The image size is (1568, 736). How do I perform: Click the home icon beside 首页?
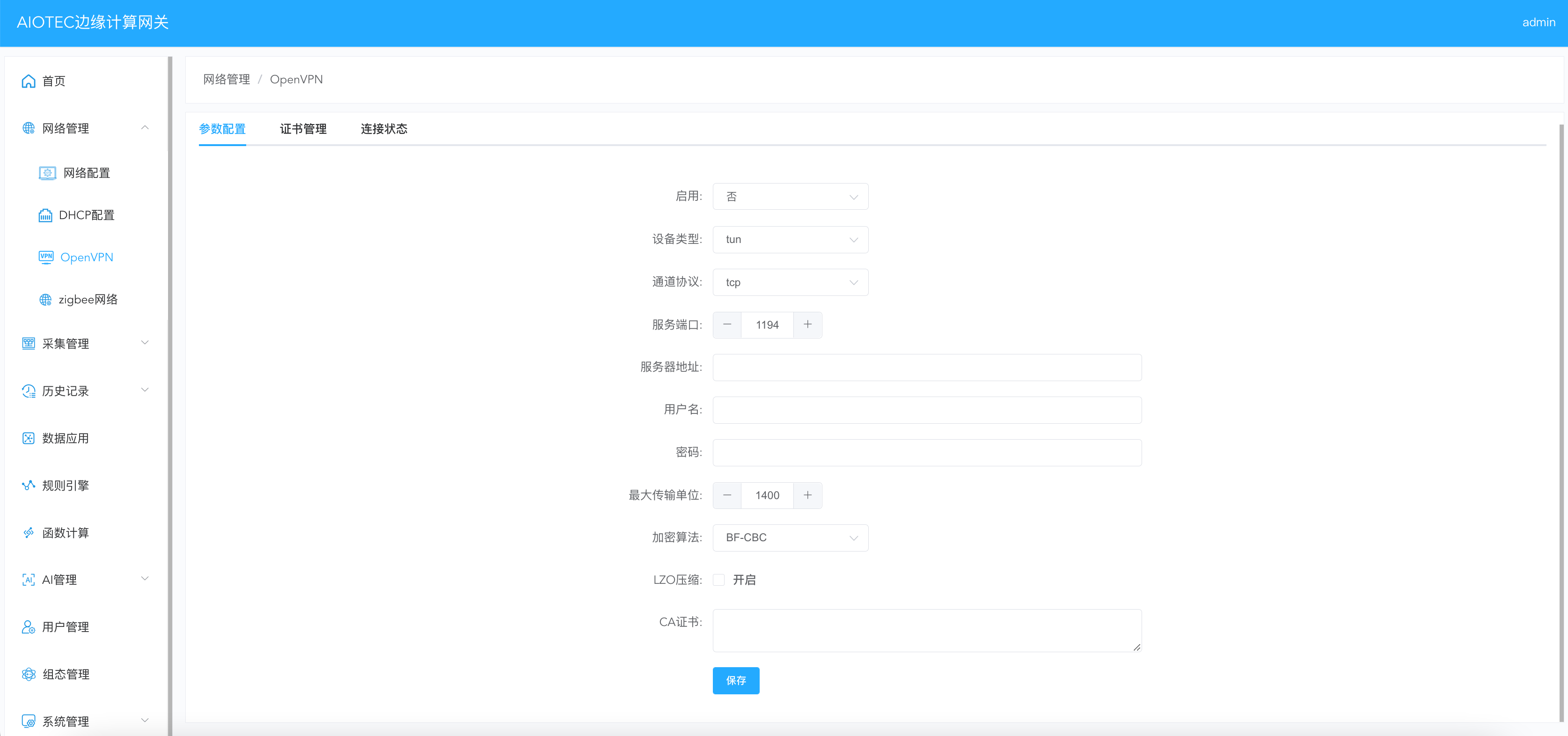click(29, 81)
